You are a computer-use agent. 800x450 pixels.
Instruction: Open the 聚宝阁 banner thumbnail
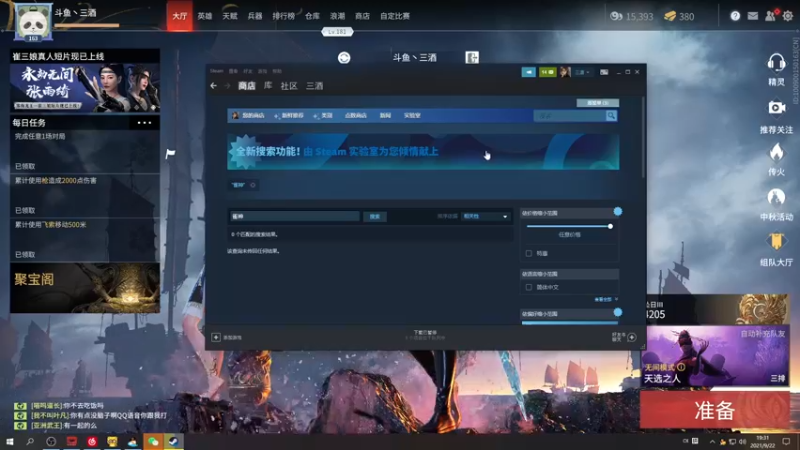[x=85, y=288]
